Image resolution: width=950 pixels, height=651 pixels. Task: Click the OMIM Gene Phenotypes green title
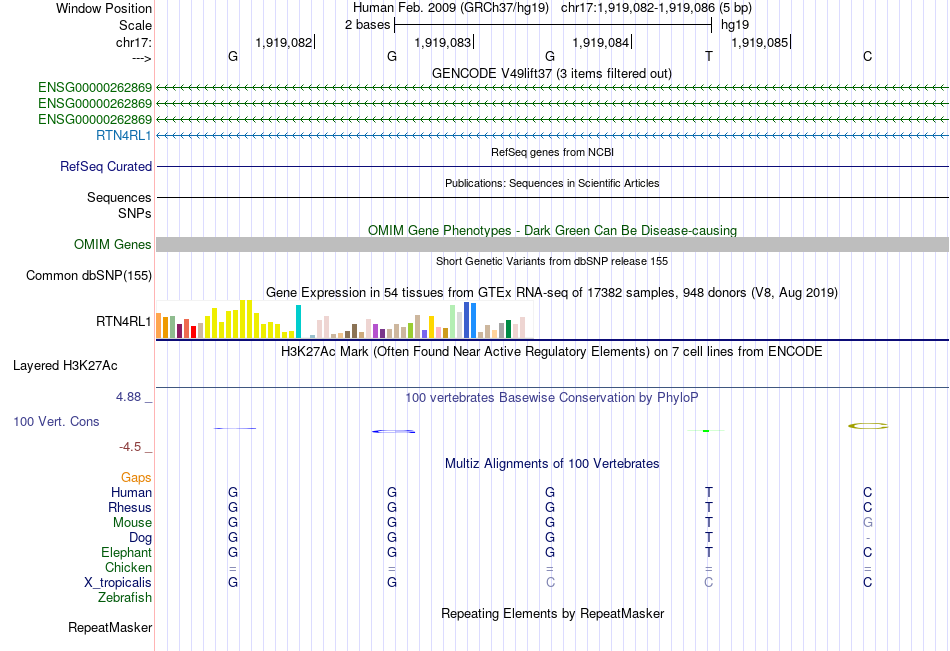pyautogui.click(x=553, y=230)
